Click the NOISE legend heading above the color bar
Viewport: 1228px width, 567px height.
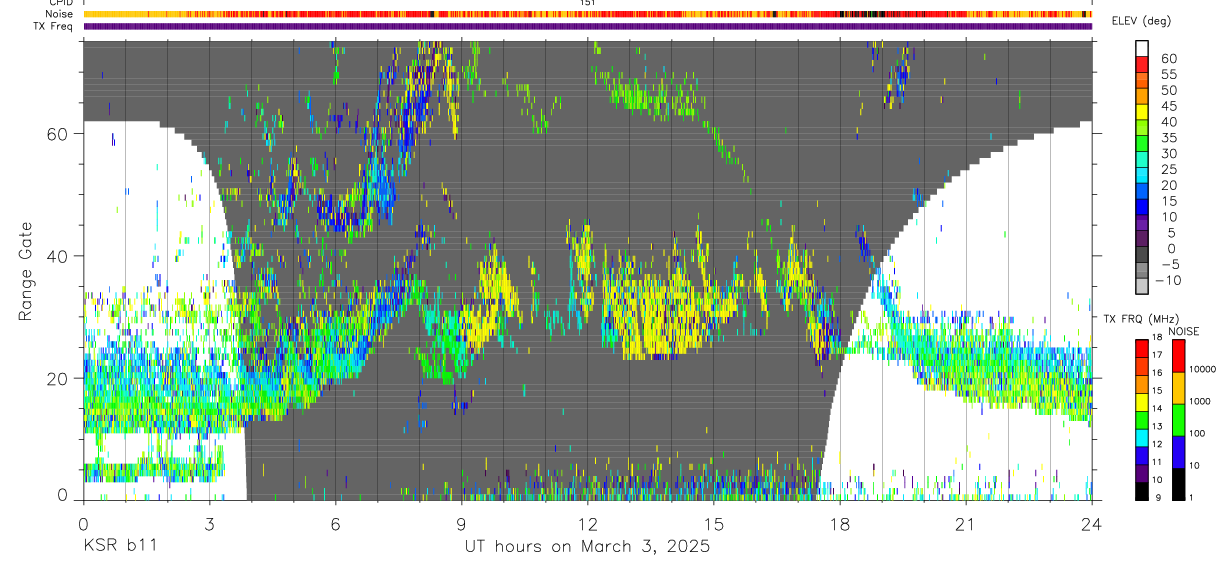coord(1183,331)
